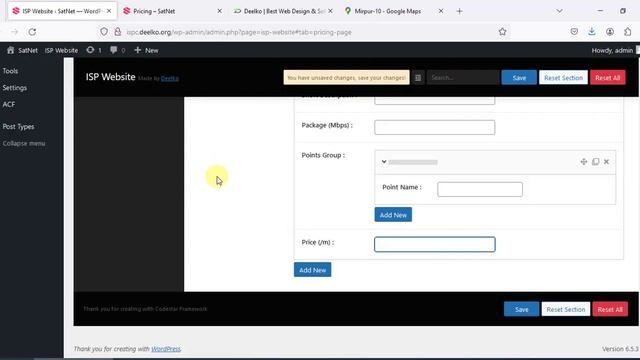
Task: Click the Version 6.5.3 footer text
Action: pyautogui.click(x=620, y=349)
